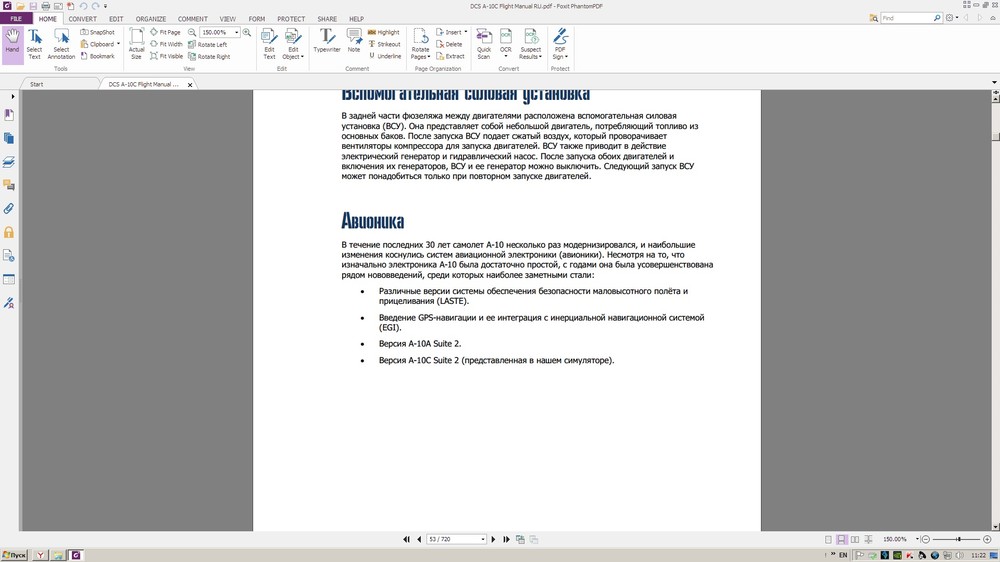1000x562 pixels.
Task: Start a Quick Scan
Action: coord(484,45)
